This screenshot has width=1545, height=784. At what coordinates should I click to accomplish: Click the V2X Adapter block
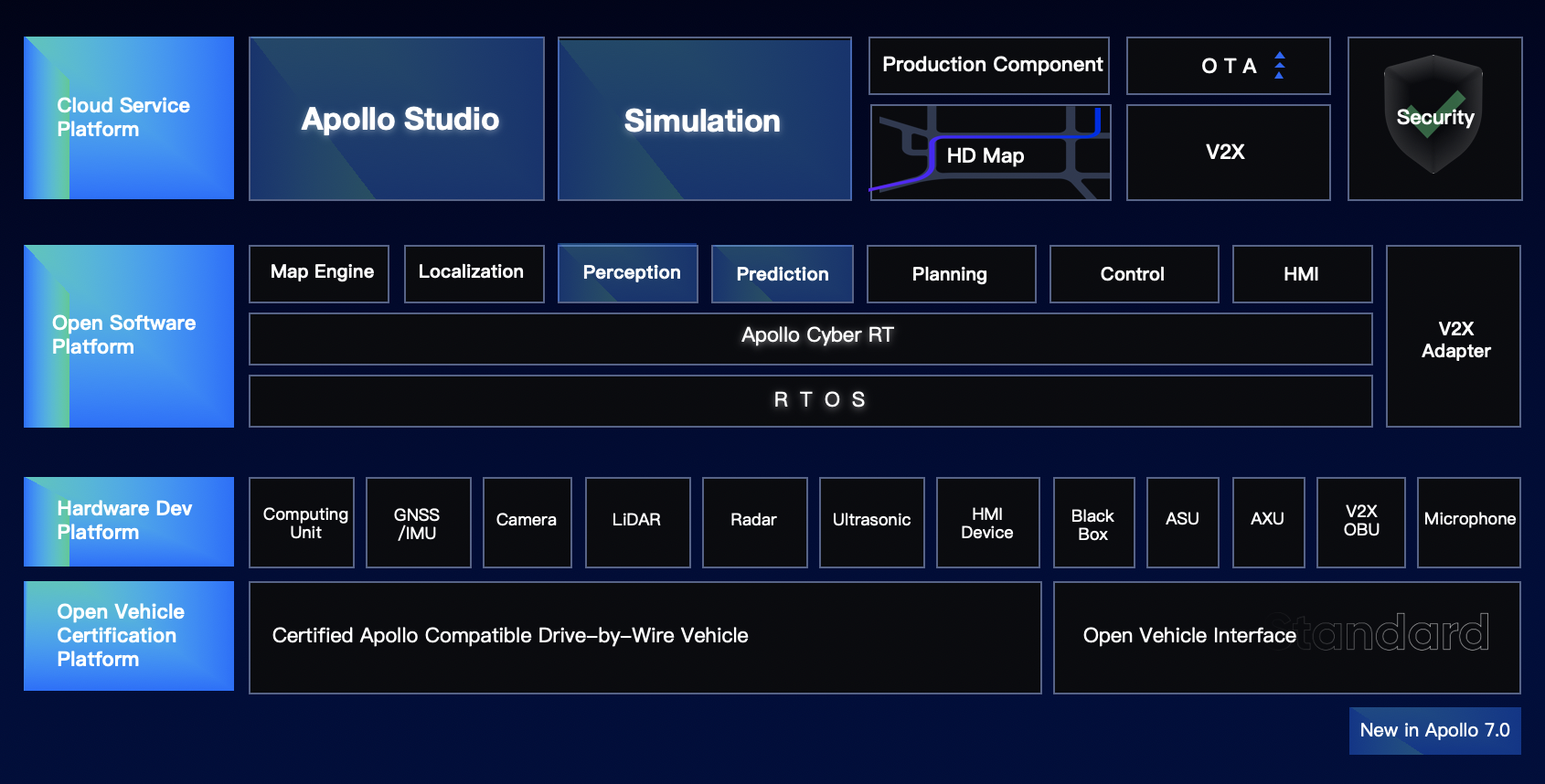tap(1454, 336)
